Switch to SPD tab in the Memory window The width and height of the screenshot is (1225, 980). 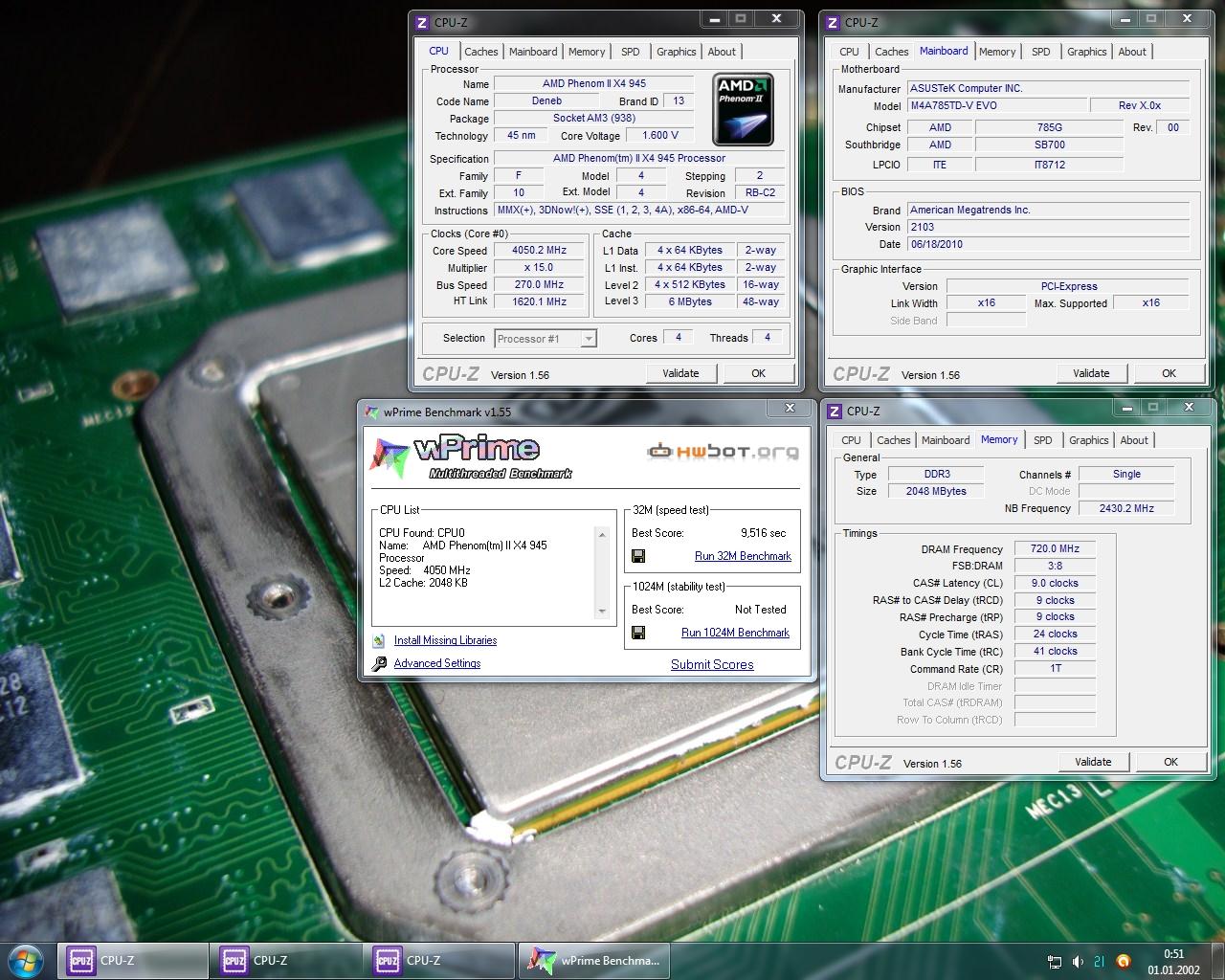(x=1042, y=440)
